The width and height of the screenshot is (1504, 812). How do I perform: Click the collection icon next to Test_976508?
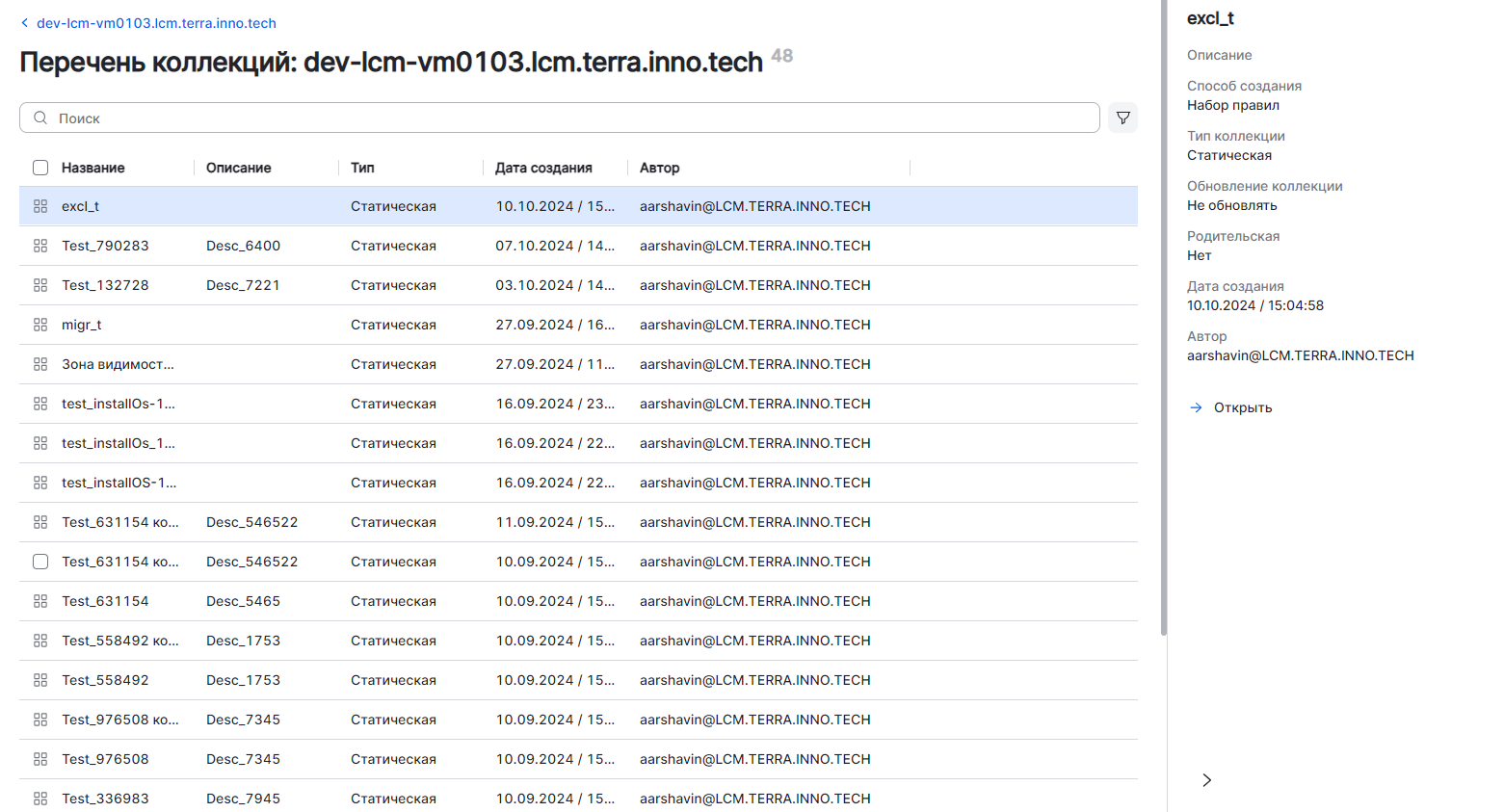40,759
